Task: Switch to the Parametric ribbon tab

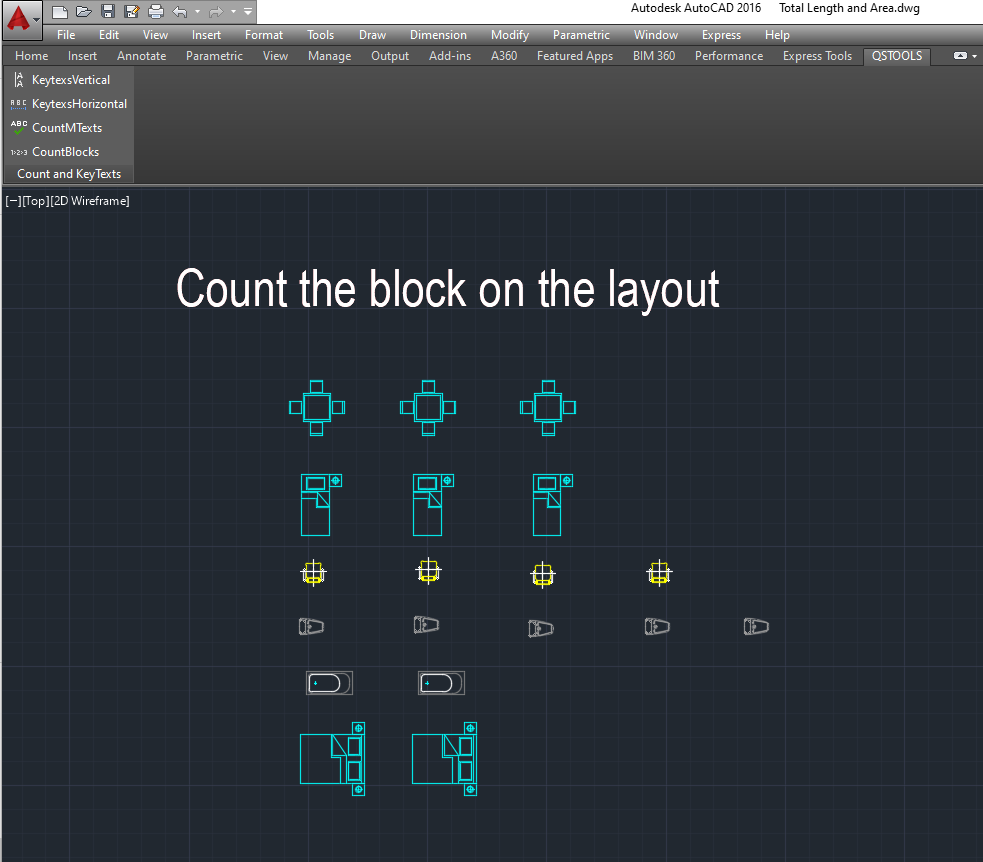Action: [x=214, y=56]
